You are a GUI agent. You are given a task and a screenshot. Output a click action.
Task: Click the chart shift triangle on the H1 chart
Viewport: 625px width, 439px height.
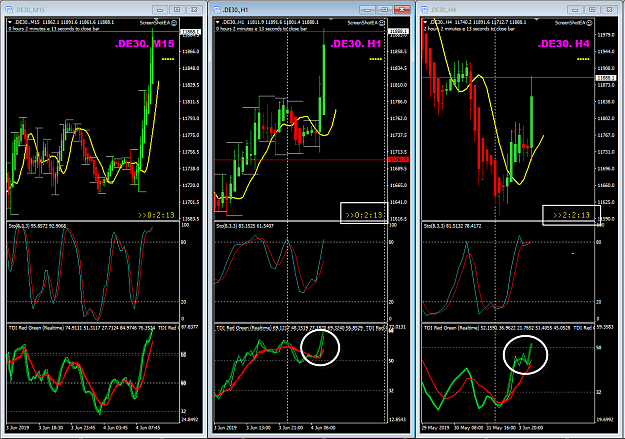[331, 19]
